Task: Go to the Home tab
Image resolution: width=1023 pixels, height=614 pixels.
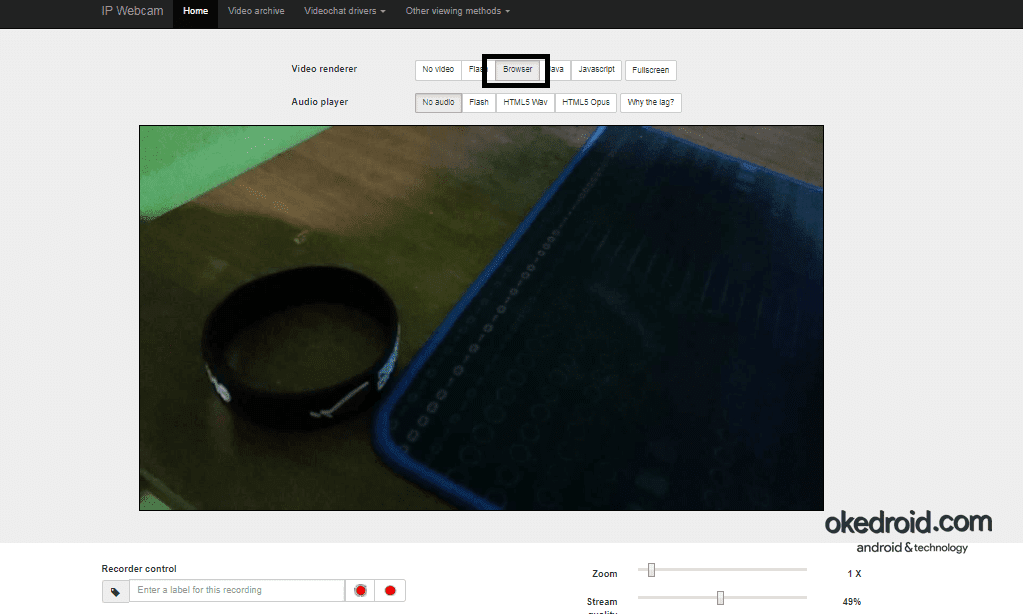Action: [195, 11]
